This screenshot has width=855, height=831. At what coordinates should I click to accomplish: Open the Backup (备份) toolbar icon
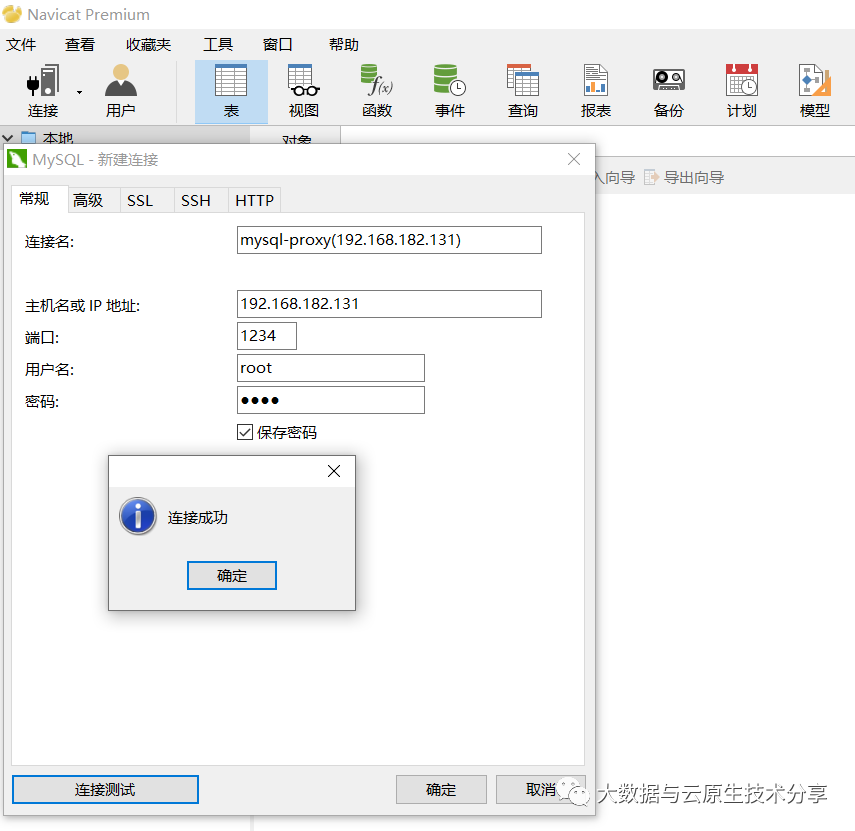[x=669, y=91]
